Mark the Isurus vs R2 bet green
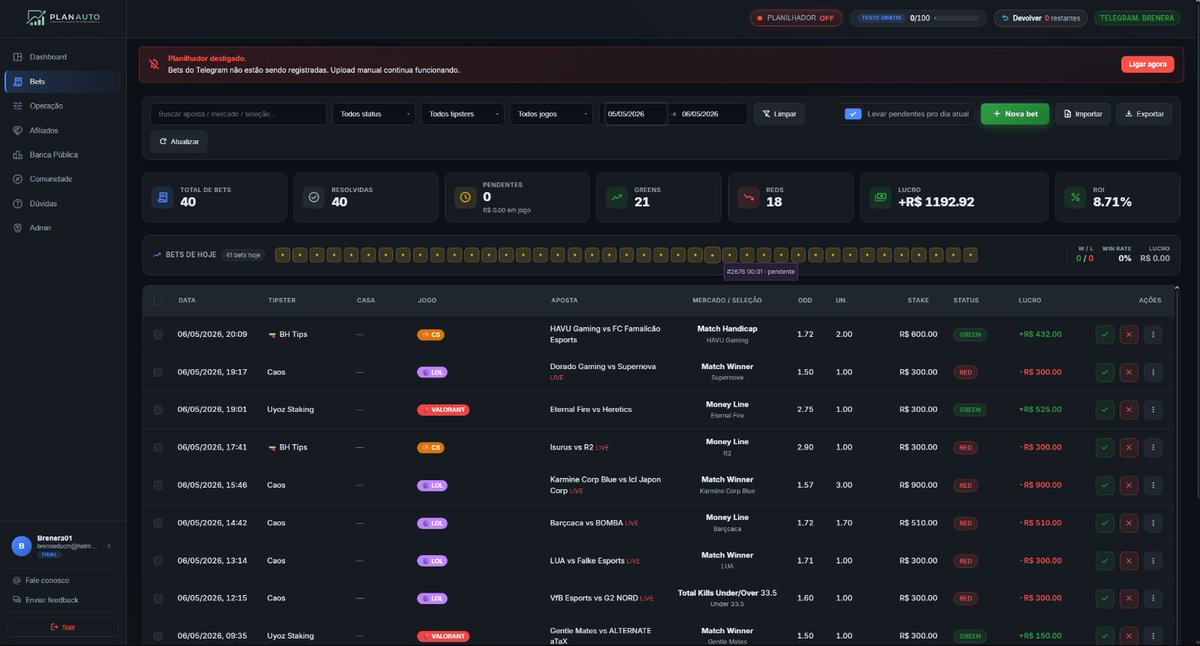The height and width of the screenshot is (646, 1200). pos(1104,447)
